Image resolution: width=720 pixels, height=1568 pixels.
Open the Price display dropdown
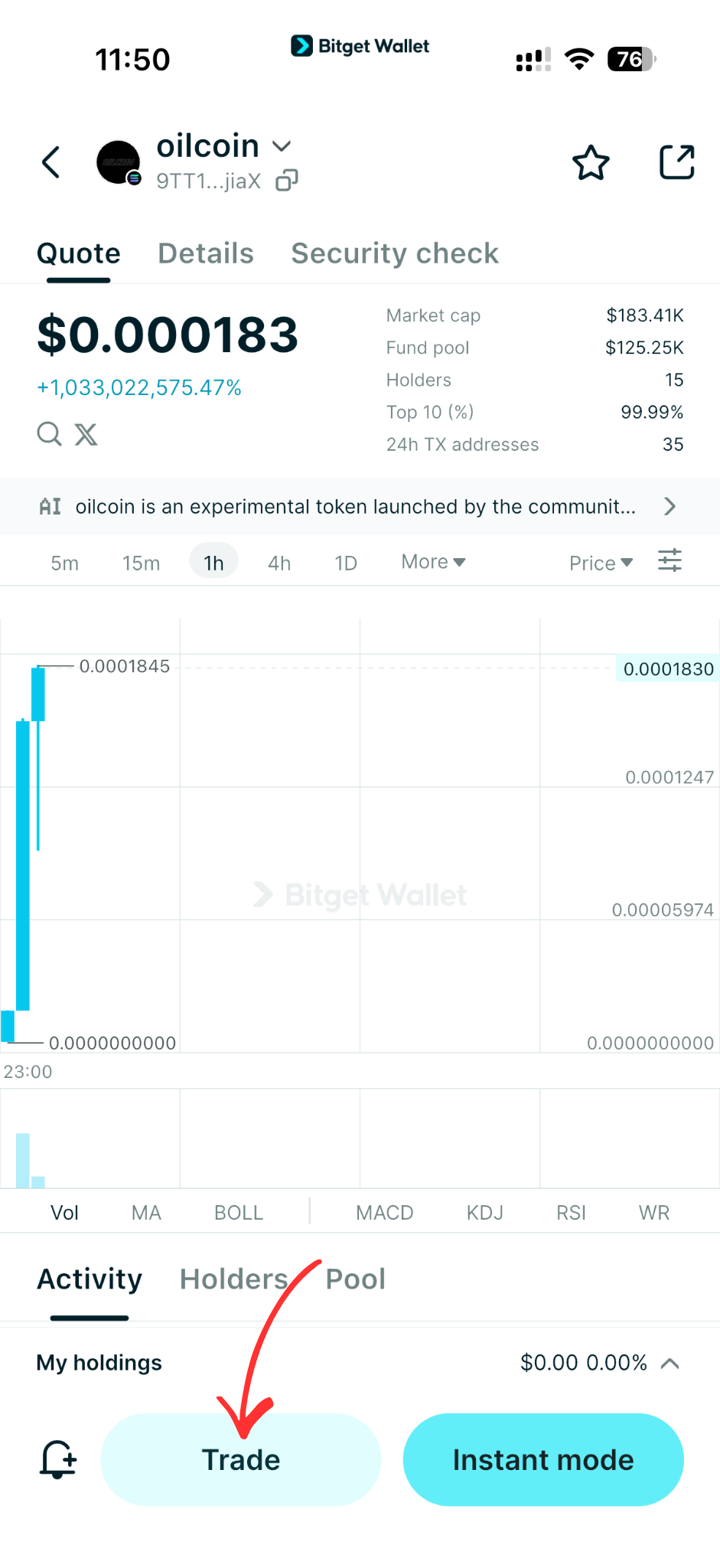click(x=601, y=562)
